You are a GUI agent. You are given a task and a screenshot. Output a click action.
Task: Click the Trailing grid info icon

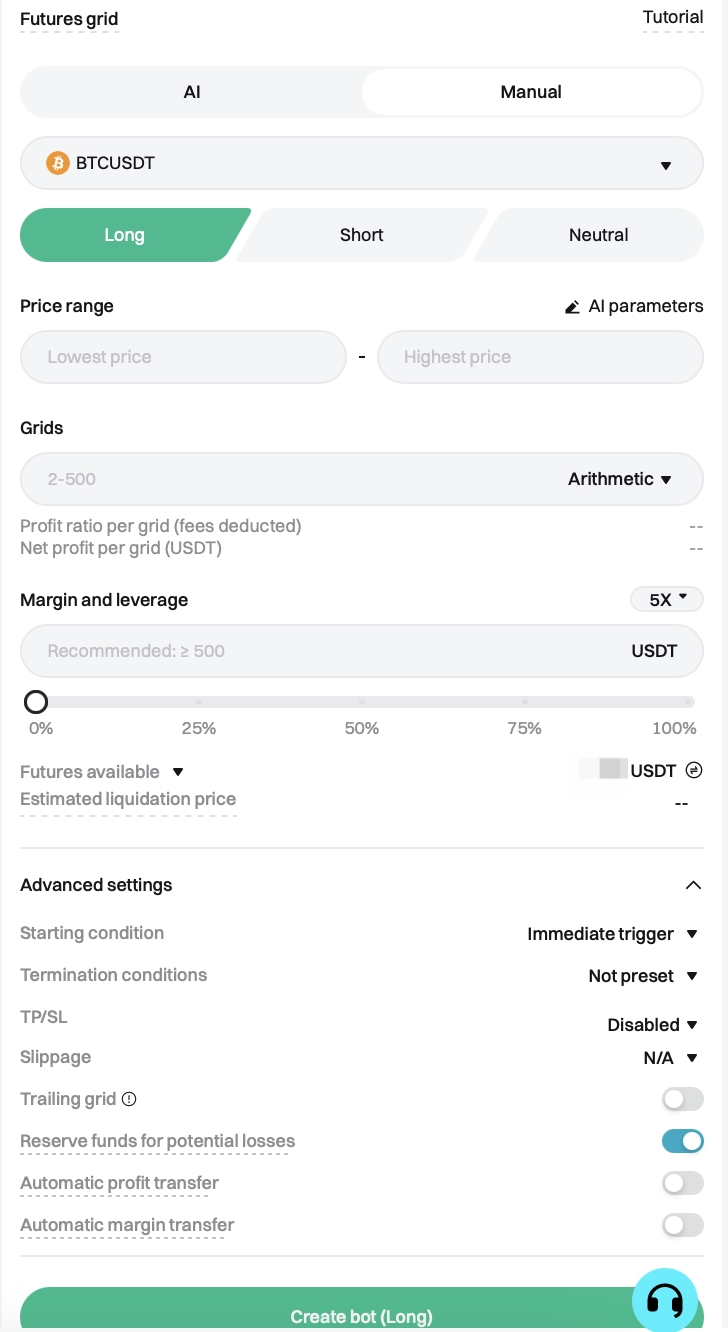[129, 1099]
